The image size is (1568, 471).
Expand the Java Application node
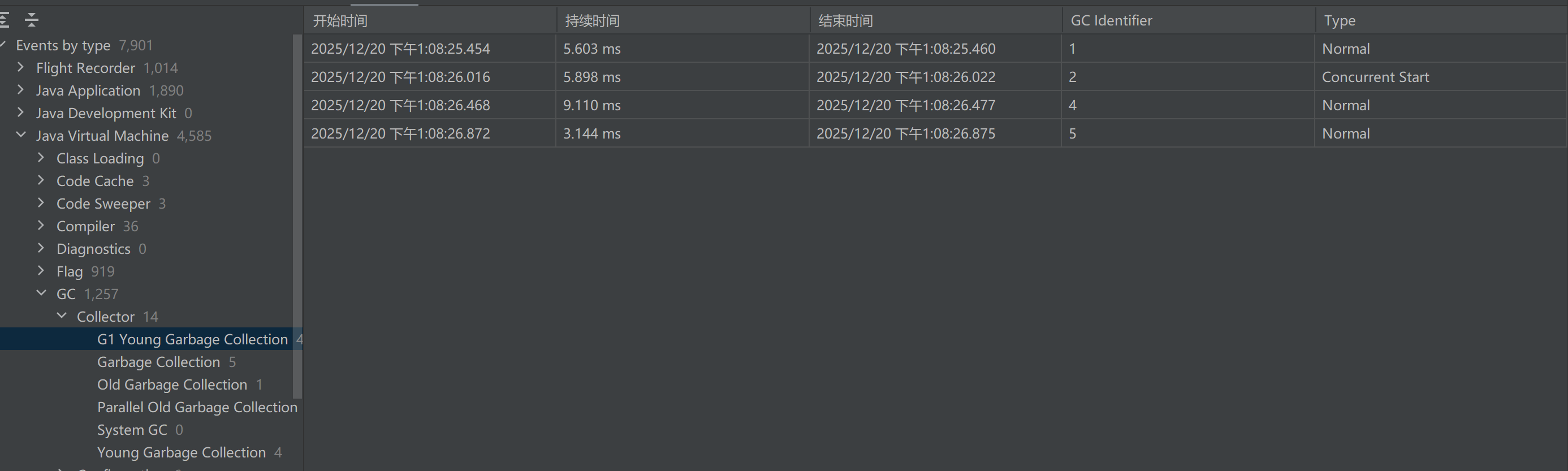[21, 89]
